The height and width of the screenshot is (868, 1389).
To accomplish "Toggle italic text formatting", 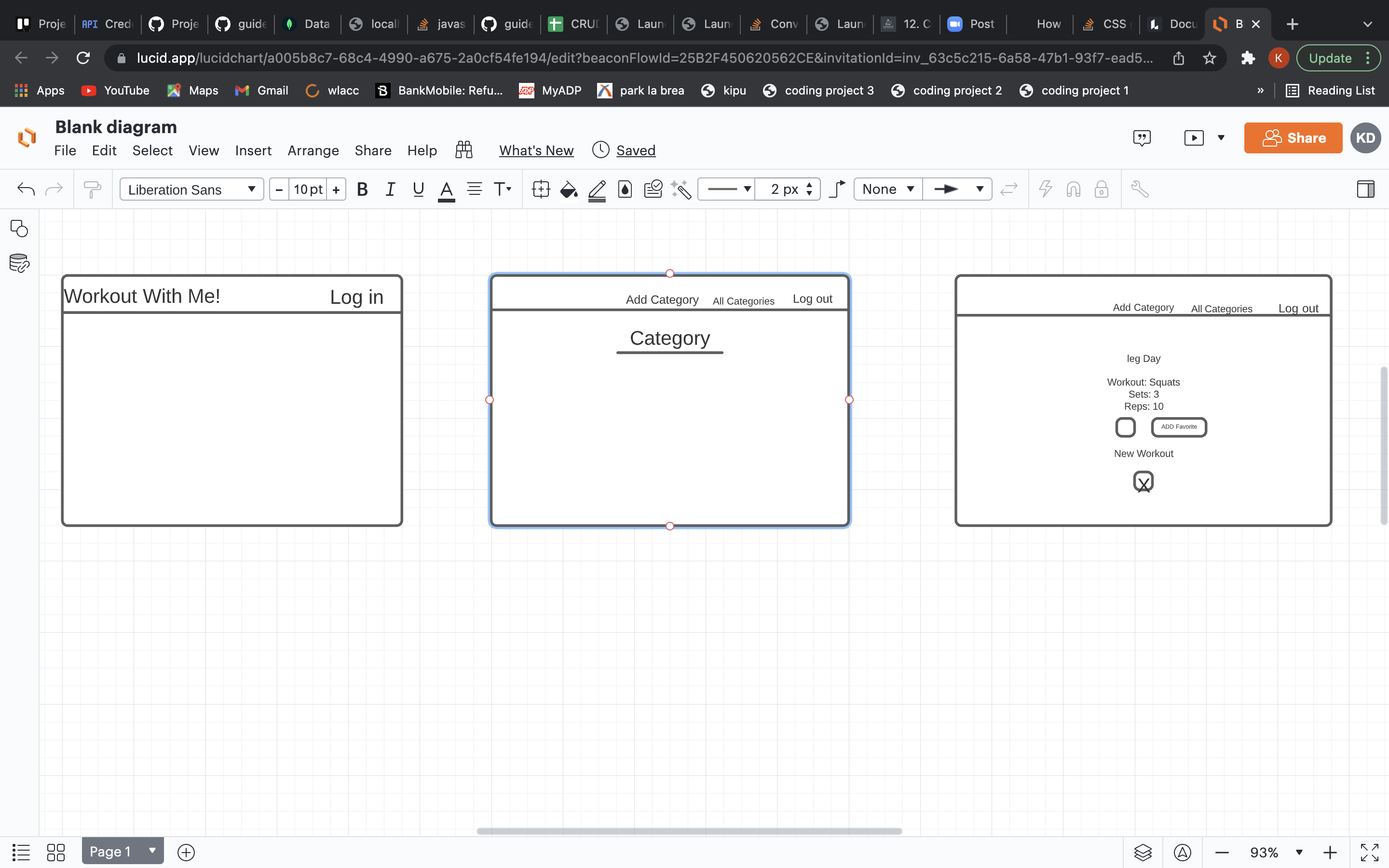I will pos(390,189).
